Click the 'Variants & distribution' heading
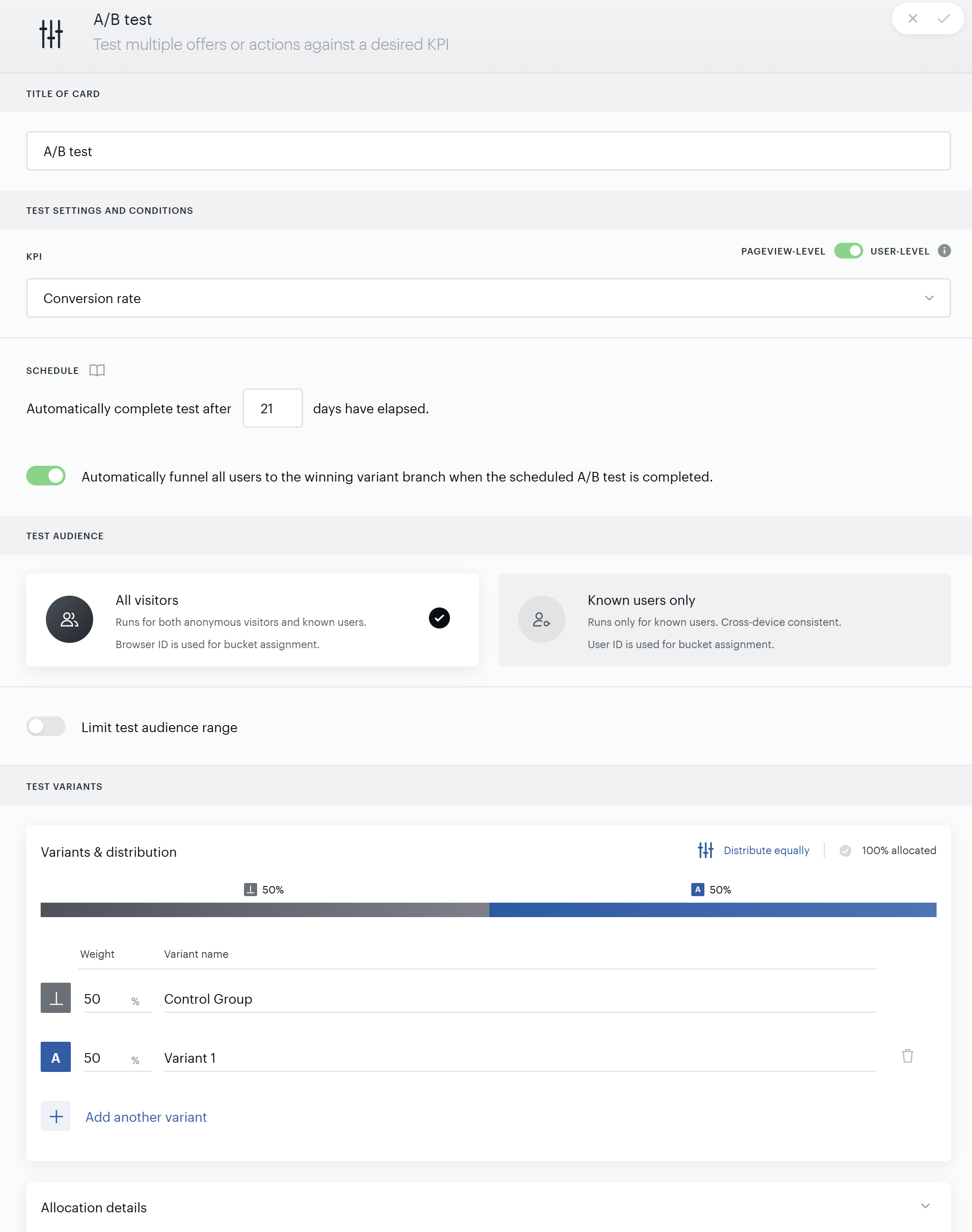The image size is (972, 1232). [x=109, y=852]
